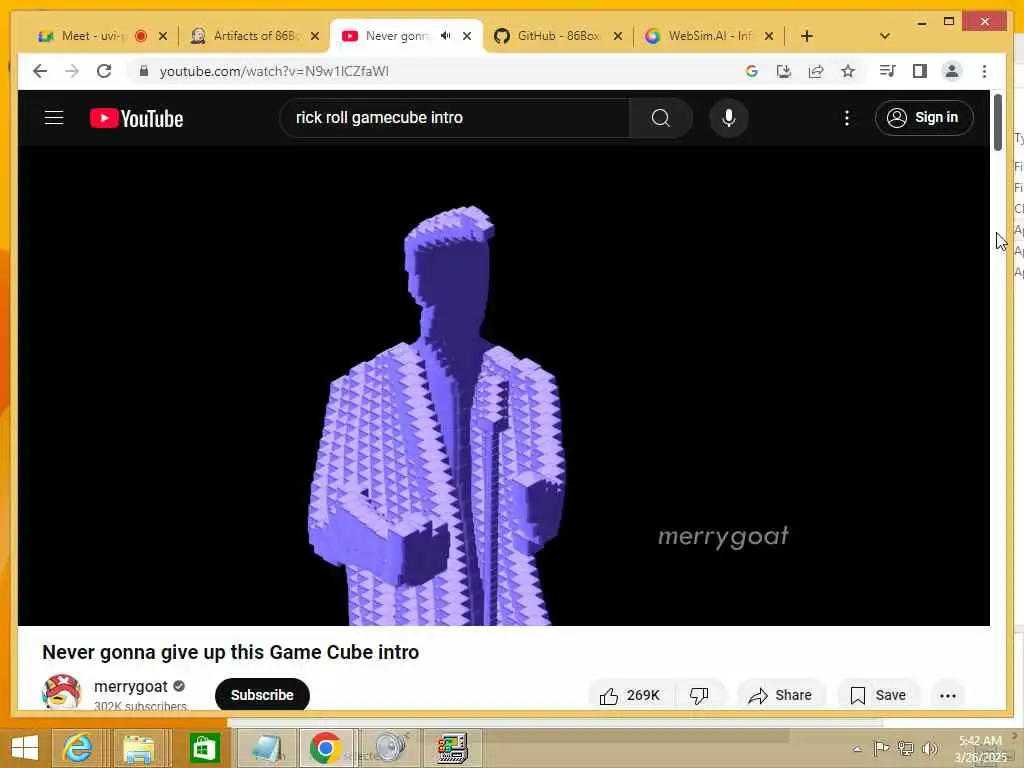
Task: Run the YouTube search magnifier button
Action: coord(660,118)
